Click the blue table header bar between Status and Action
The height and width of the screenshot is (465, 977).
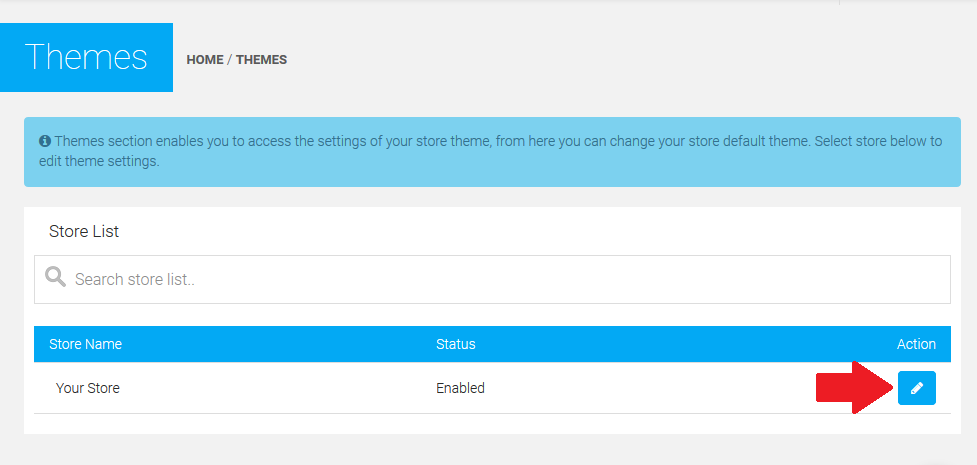[x=680, y=344]
